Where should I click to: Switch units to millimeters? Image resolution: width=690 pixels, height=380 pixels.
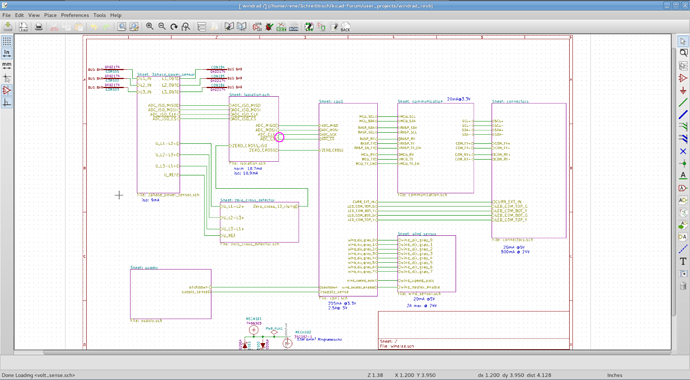coord(7,66)
